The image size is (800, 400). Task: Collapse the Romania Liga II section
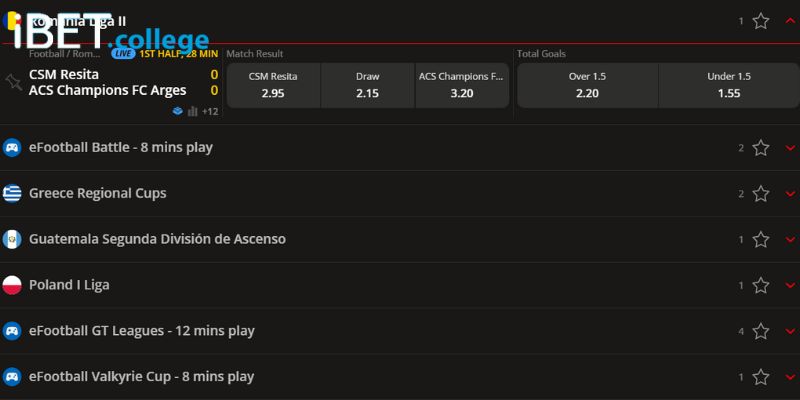click(790, 21)
